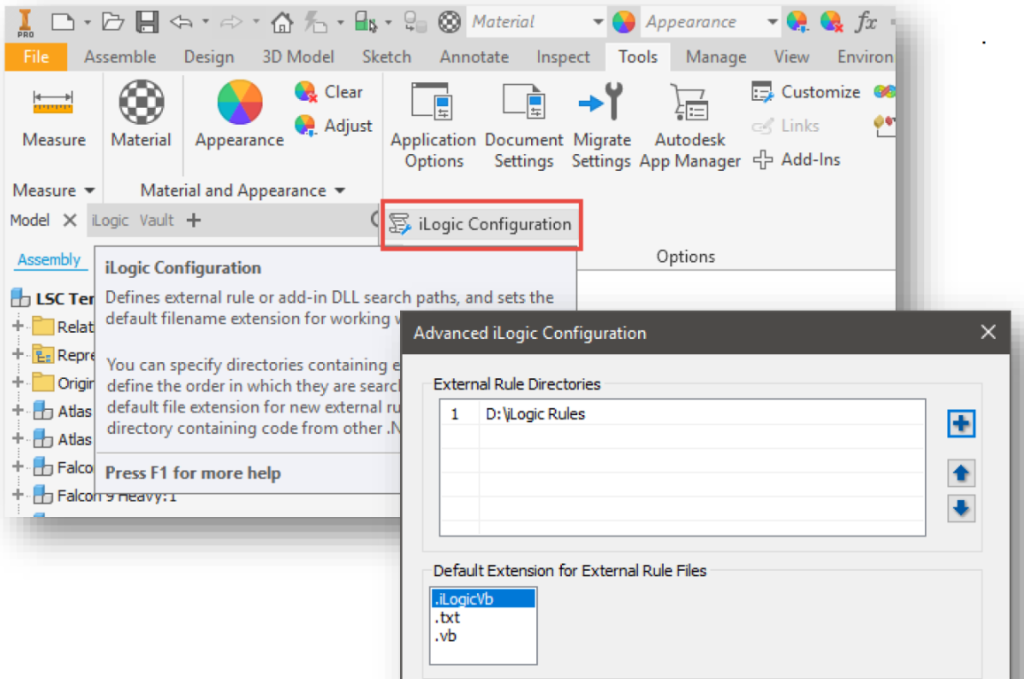This screenshot has height=679, width=1024.
Task: Click the iLogic Configuration button
Action: coord(481,224)
